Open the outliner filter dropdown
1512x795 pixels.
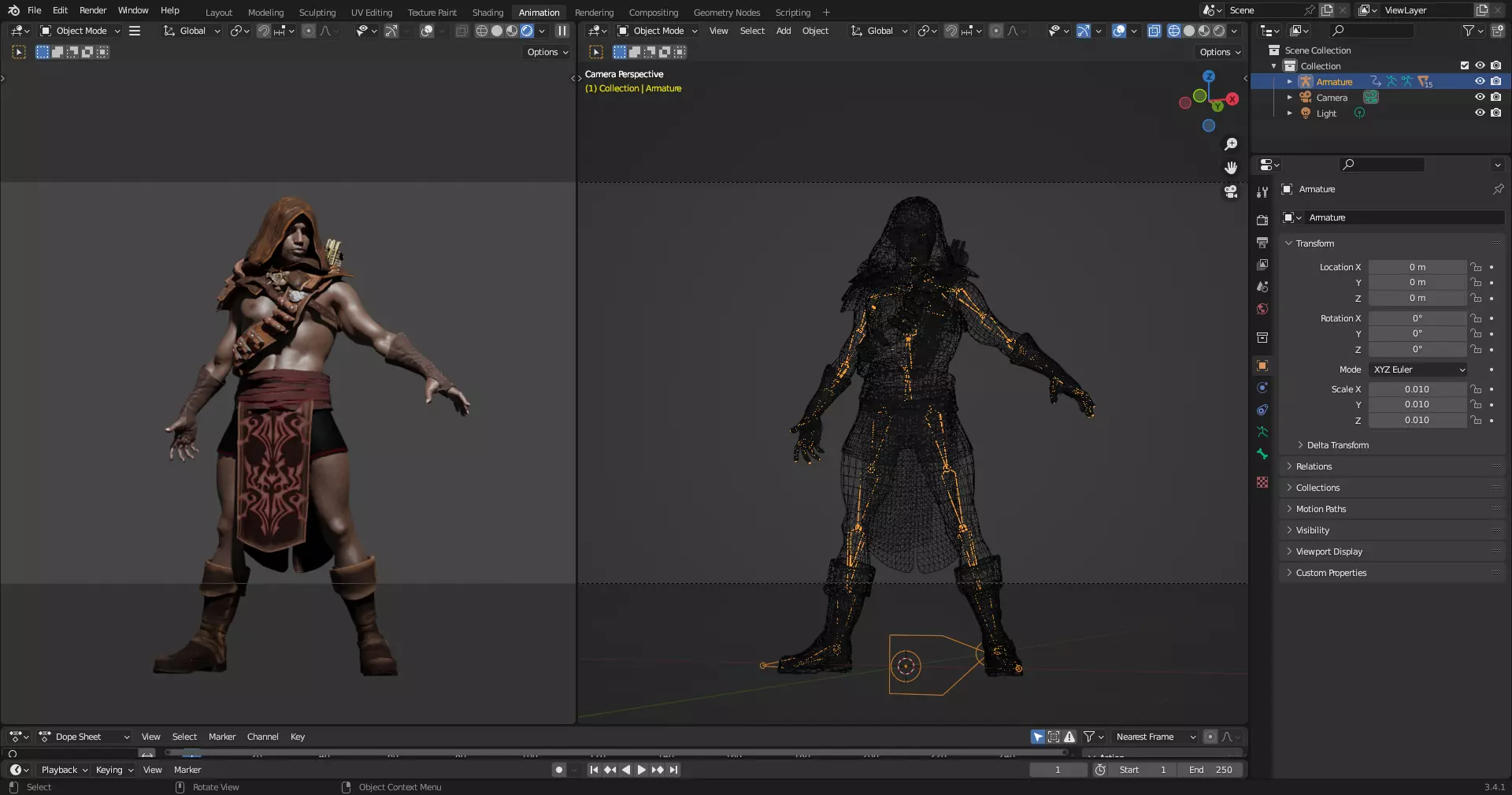coord(1472,31)
